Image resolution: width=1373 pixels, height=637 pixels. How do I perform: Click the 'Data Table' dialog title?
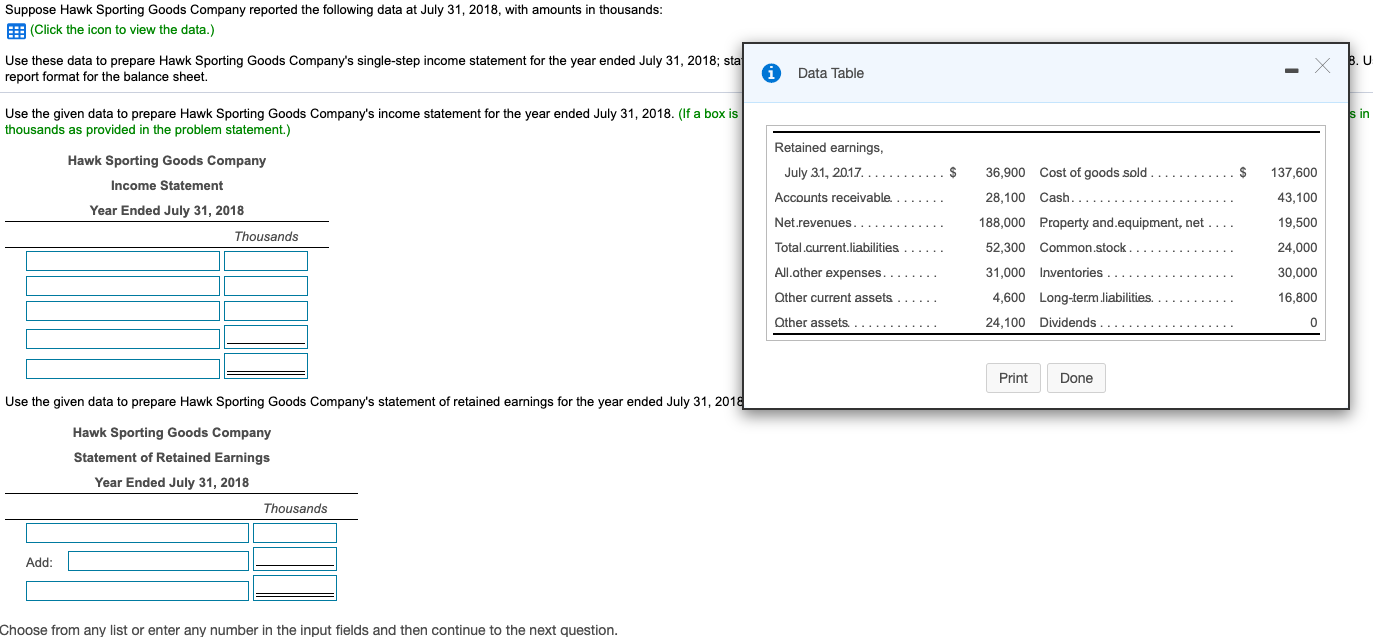831,73
